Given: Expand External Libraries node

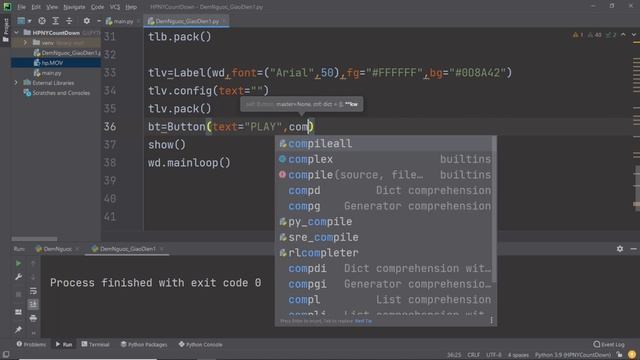Looking at the screenshot, I should point(16,83).
